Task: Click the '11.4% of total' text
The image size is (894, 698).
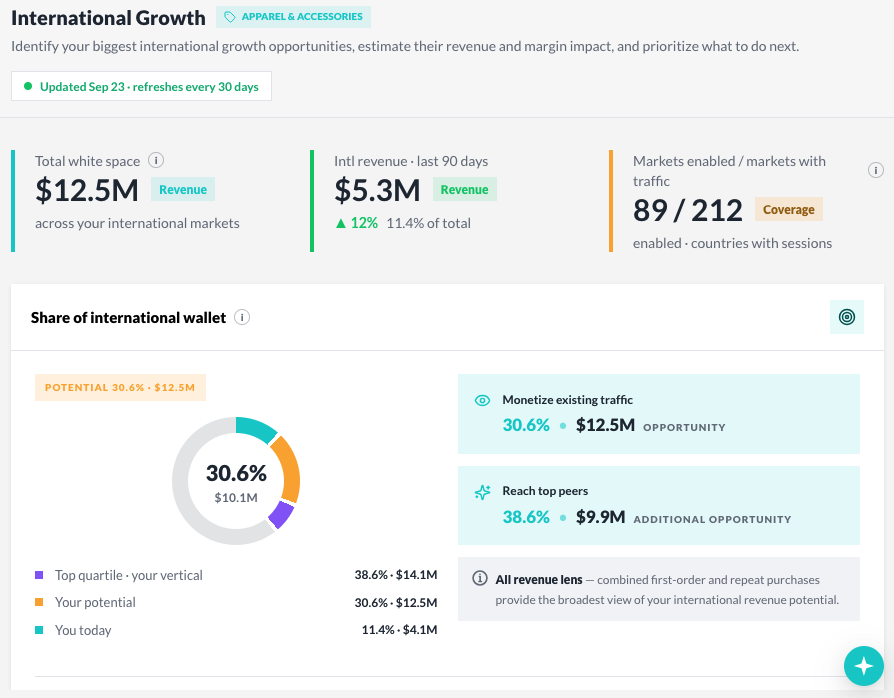Action: click(x=429, y=224)
